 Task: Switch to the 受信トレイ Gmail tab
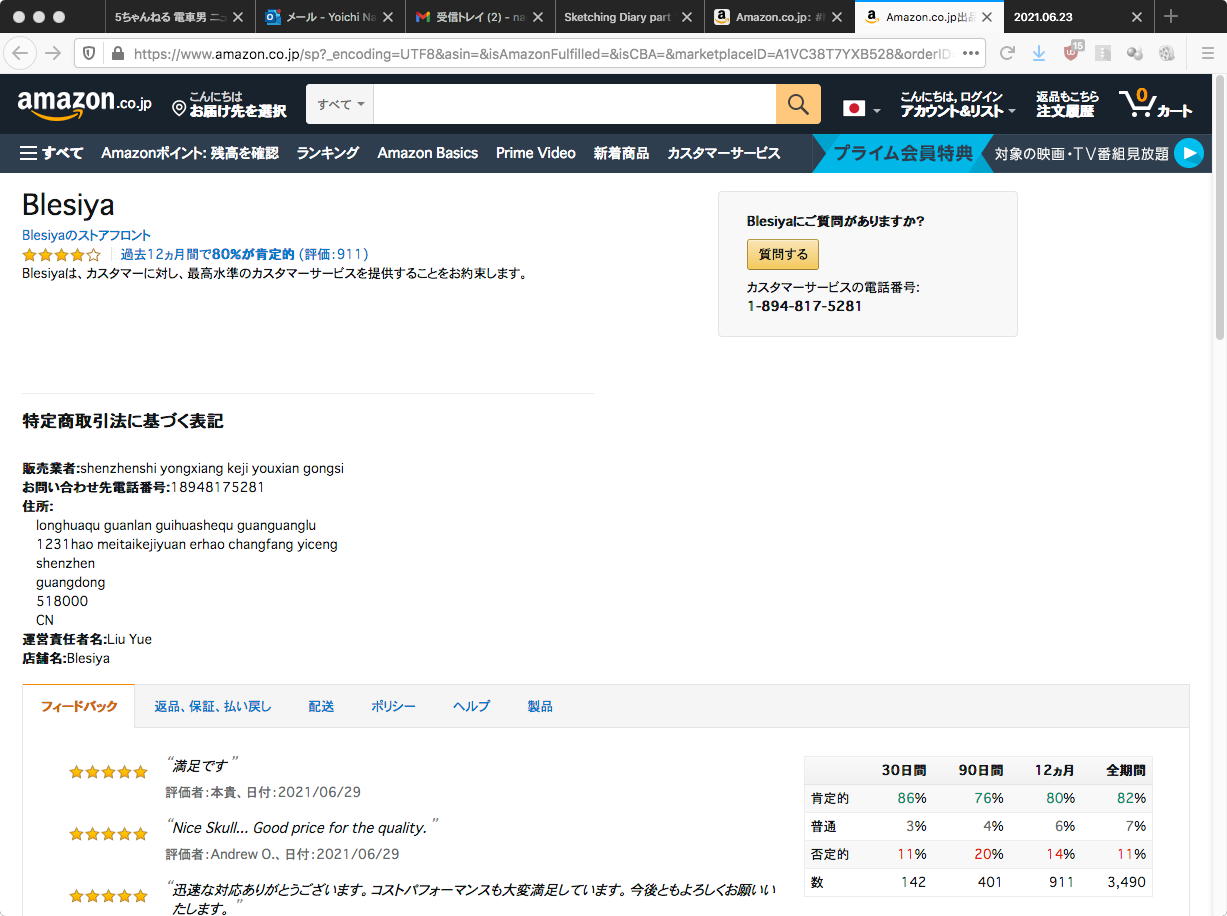point(480,17)
